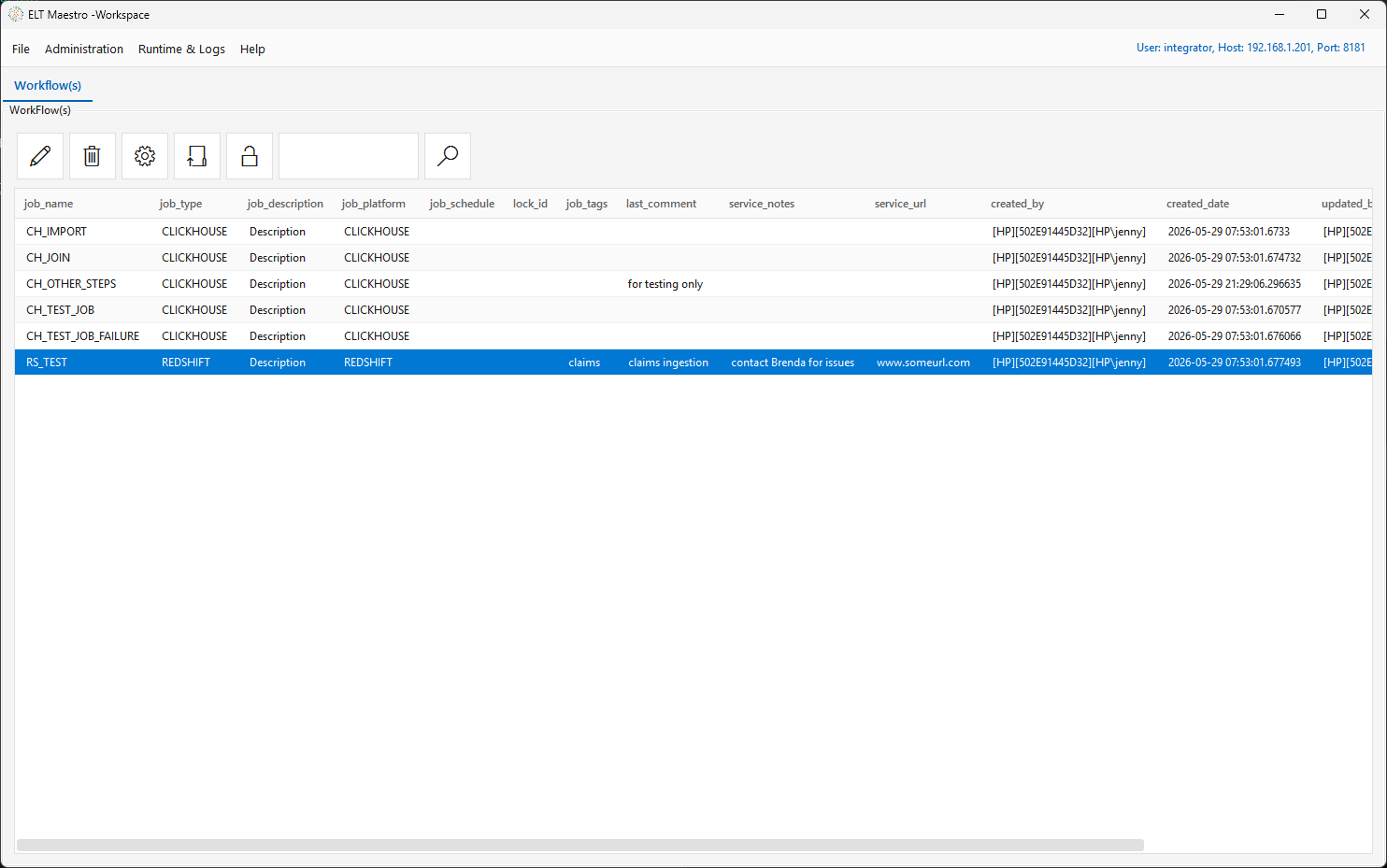Screen dimensions: 1387x868
Task: Sort by job_type column header
Action: 180,204
